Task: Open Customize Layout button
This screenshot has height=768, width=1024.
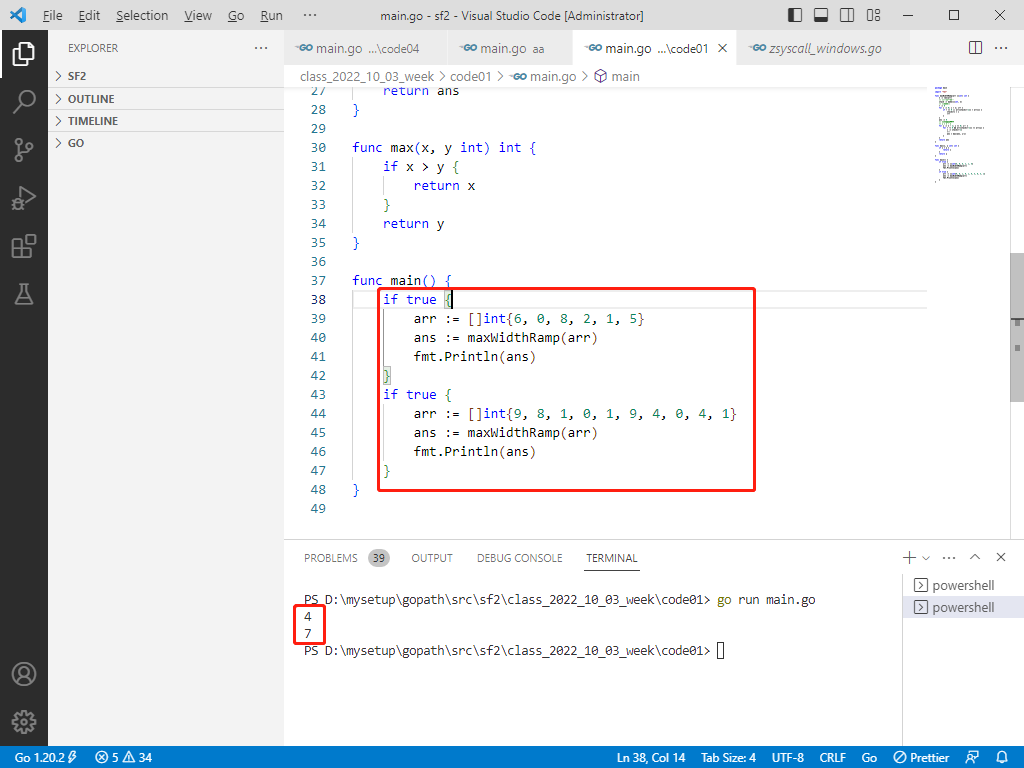Action: [873, 15]
